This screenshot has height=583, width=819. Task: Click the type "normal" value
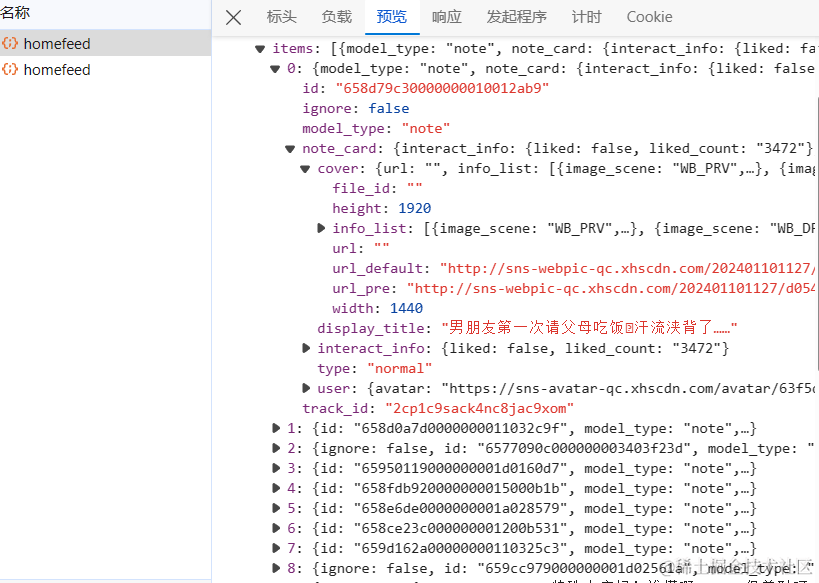(400, 368)
